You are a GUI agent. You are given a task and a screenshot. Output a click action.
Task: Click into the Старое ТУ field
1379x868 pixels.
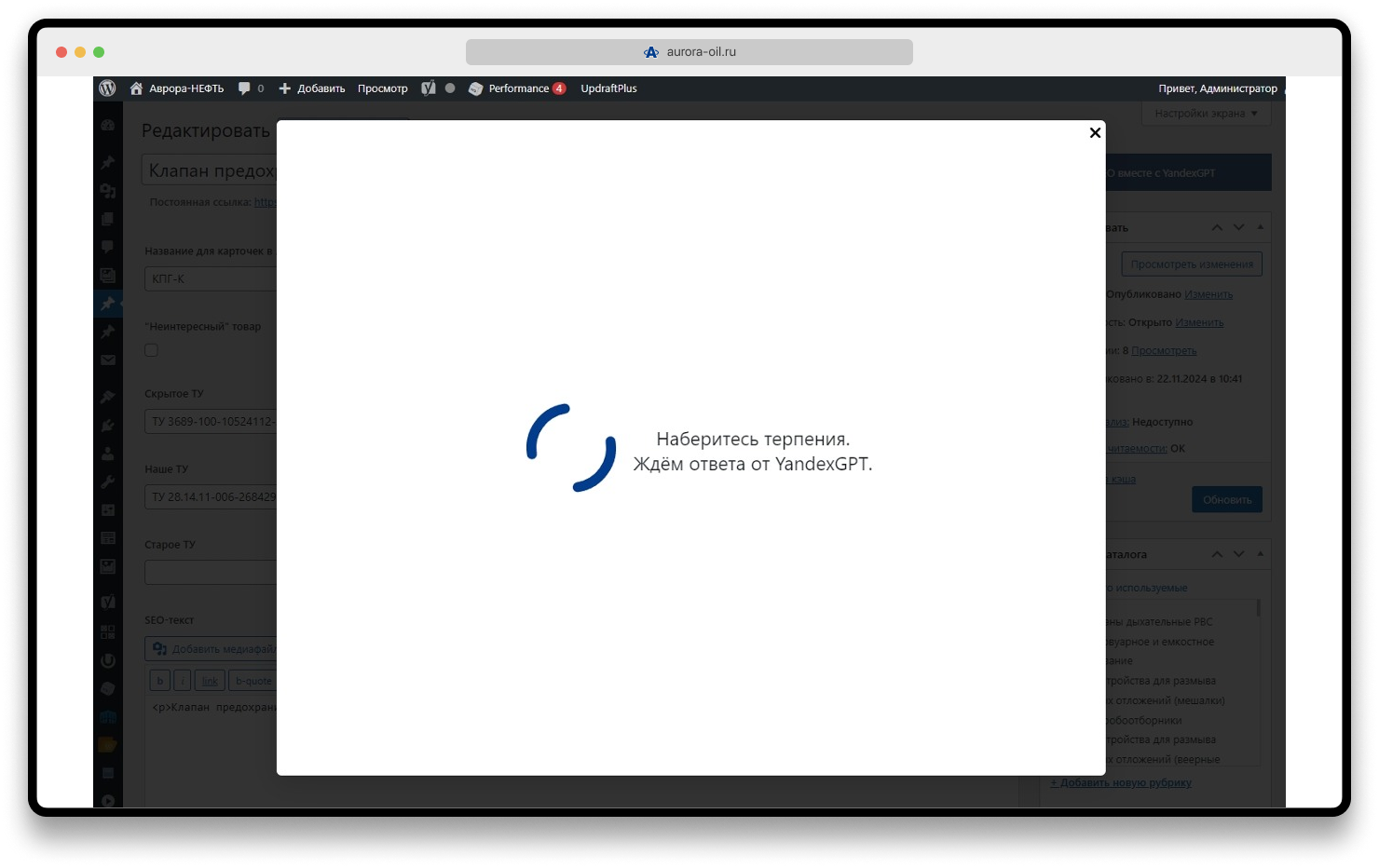tap(212, 572)
